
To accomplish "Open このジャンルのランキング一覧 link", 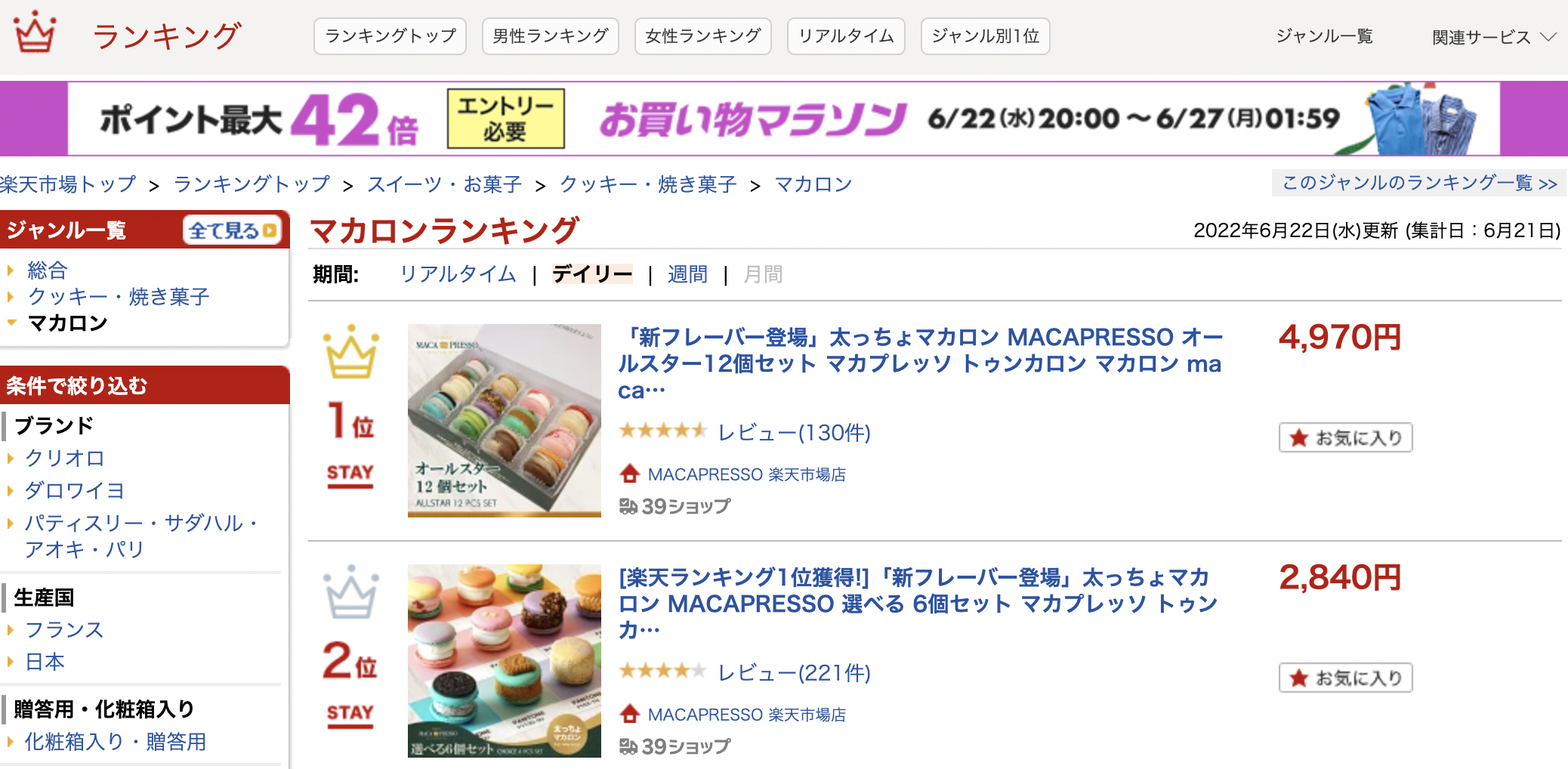I will (1419, 183).
